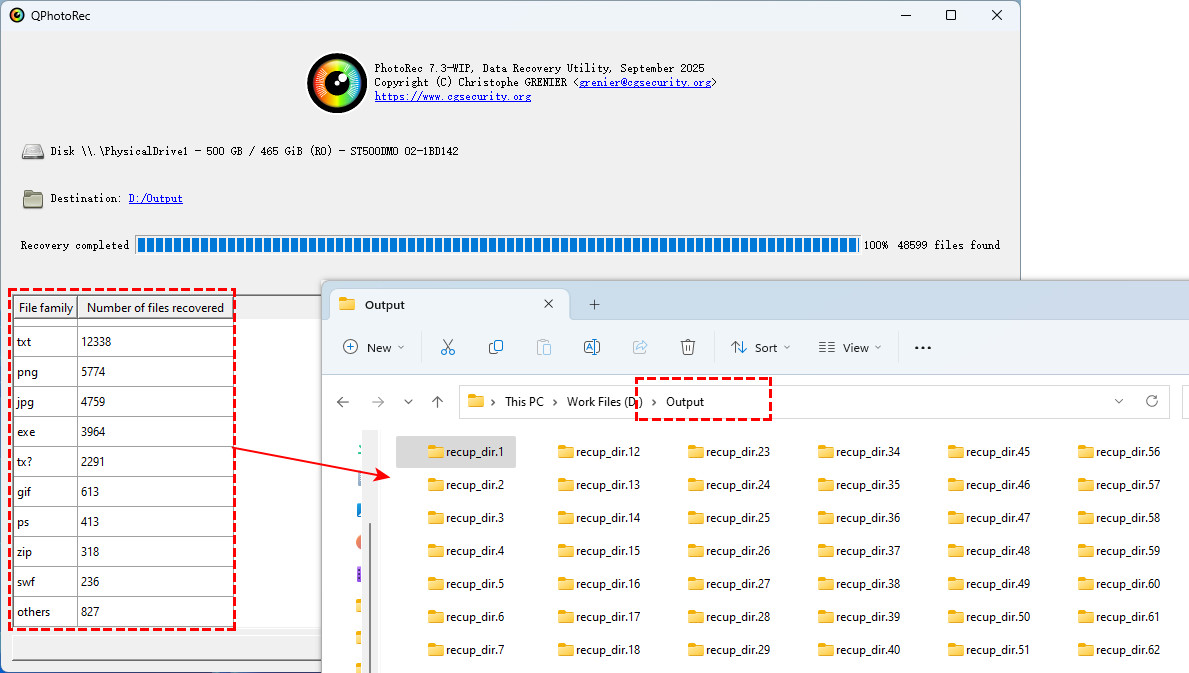Screen dimensions: 1189x673
Task: Add a new Explorer tab
Action: click(594, 305)
